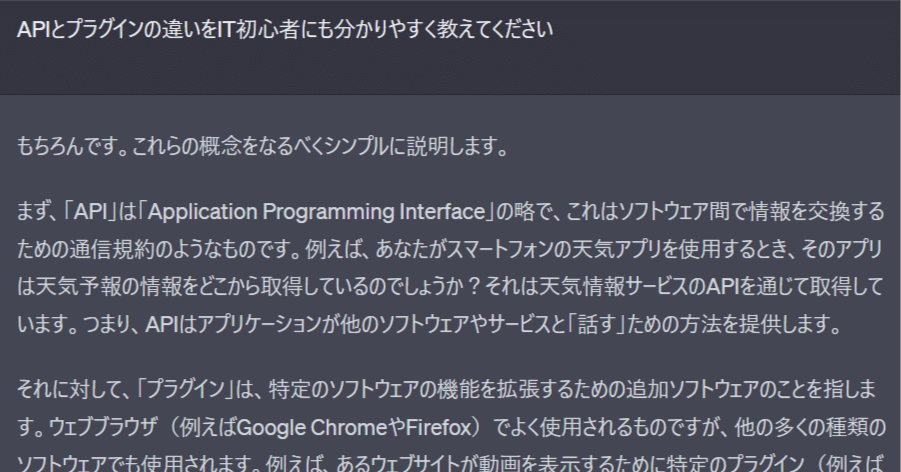The height and width of the screenshot is (472, 901).
Task: Click the user prompt 'APIとプラグインの違いをIT初心者にも'
Action: [x=285, y=29]
